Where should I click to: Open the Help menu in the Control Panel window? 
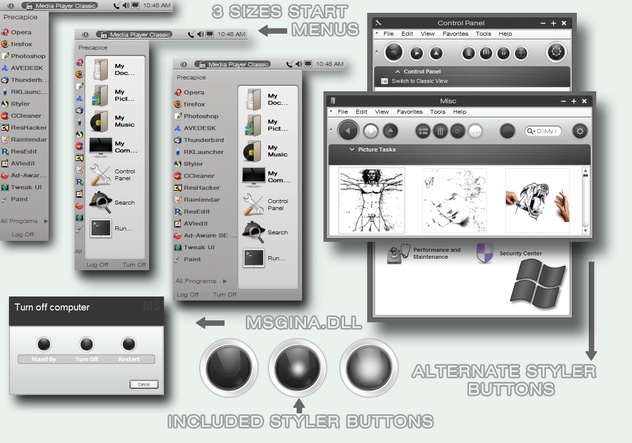(x=505, y=34)
